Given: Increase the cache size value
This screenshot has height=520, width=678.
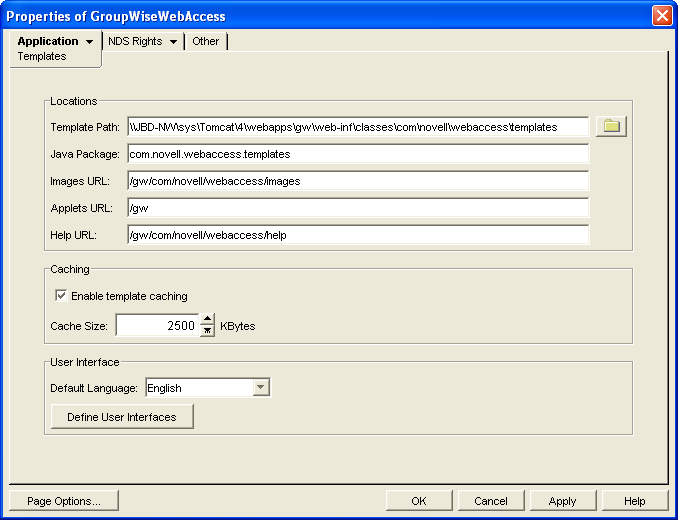Looking at the screenshot, I should coord(208,319).
